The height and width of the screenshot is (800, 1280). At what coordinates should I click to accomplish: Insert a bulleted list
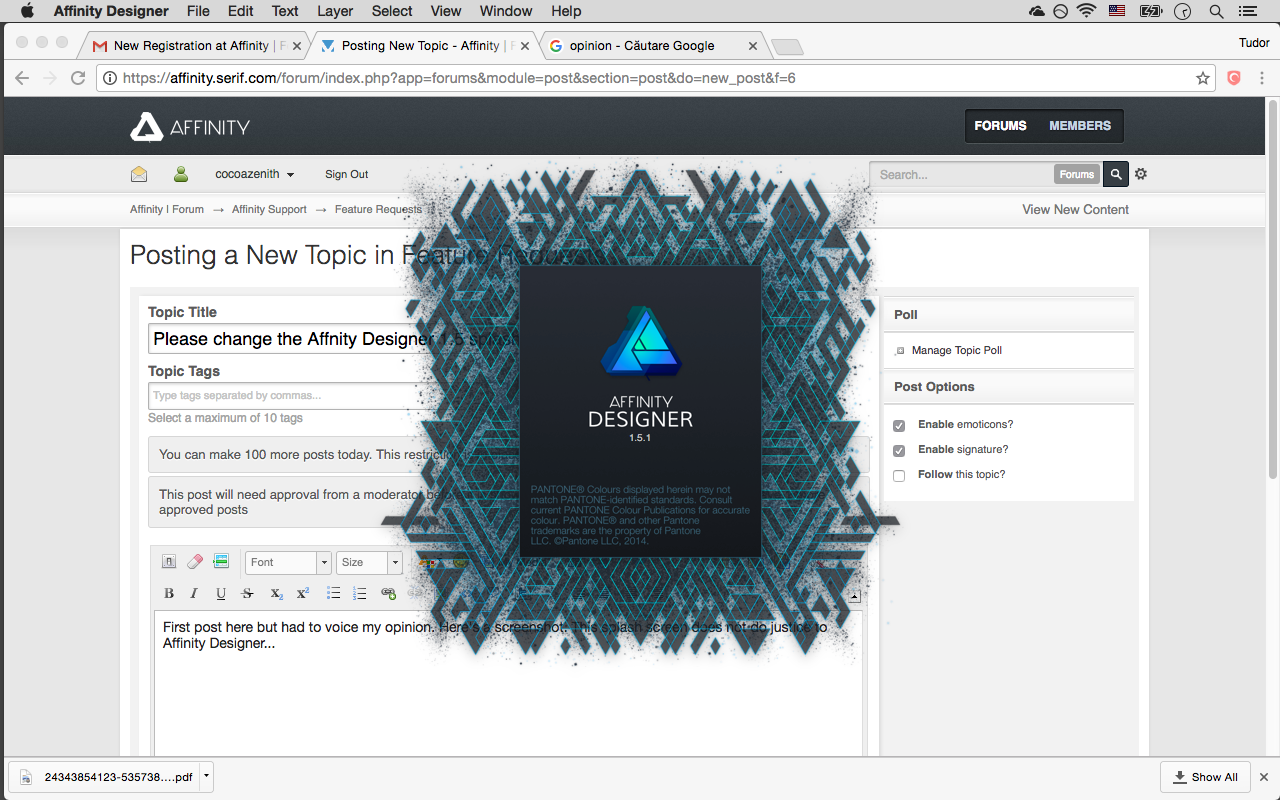point(334,594)
